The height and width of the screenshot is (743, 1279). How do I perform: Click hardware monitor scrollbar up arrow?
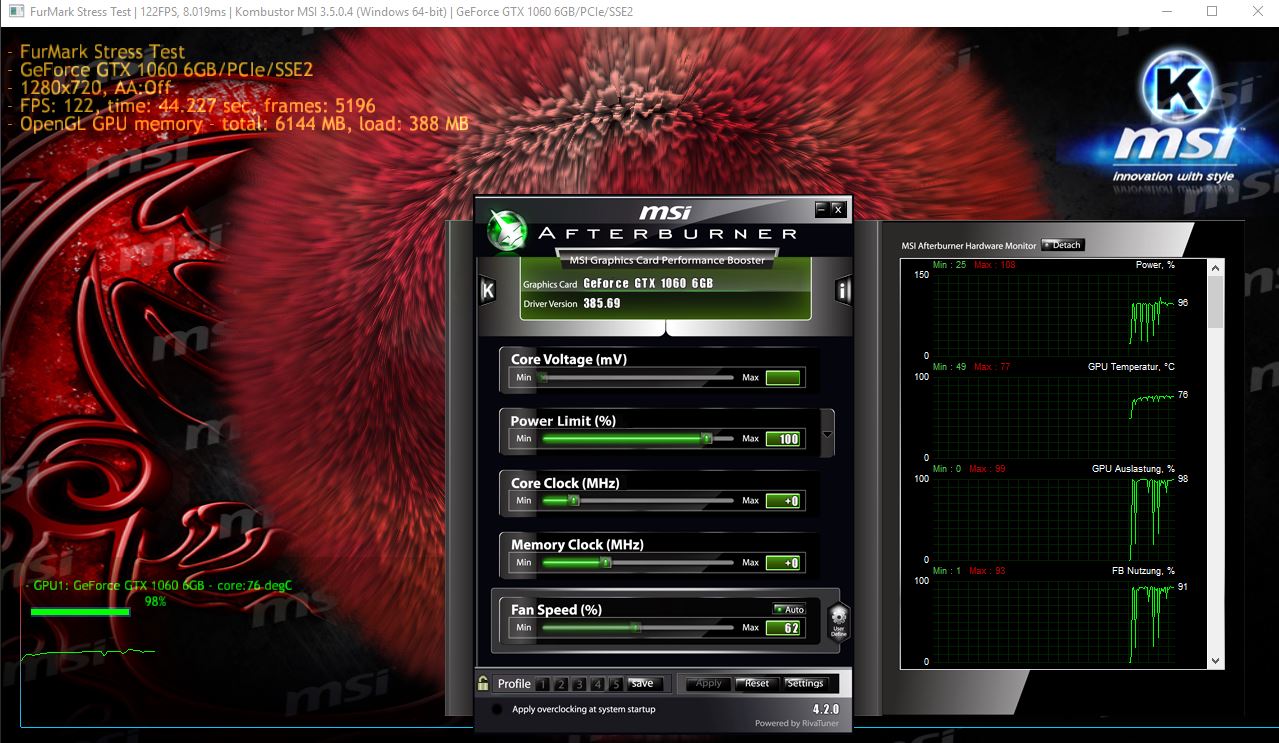(x=1216, y=267)
